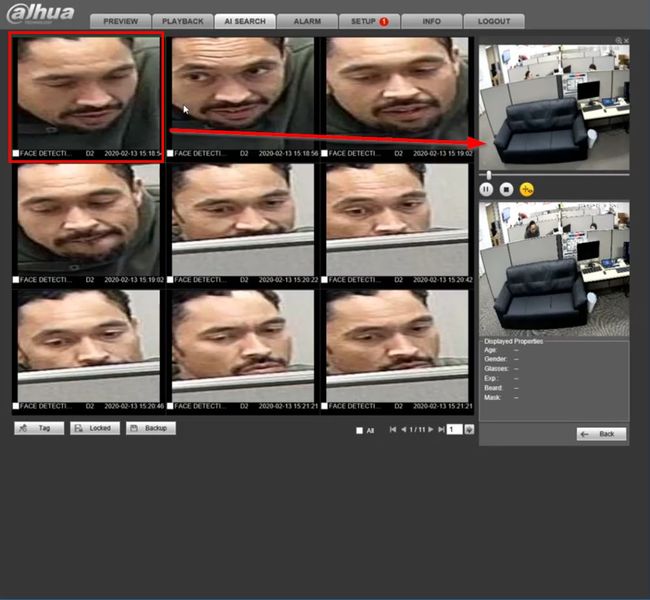Image resolution: width=650 pixels, height=600 pixels.
Task: Click the 'Glasses:' property label
Action: [496, 368]
